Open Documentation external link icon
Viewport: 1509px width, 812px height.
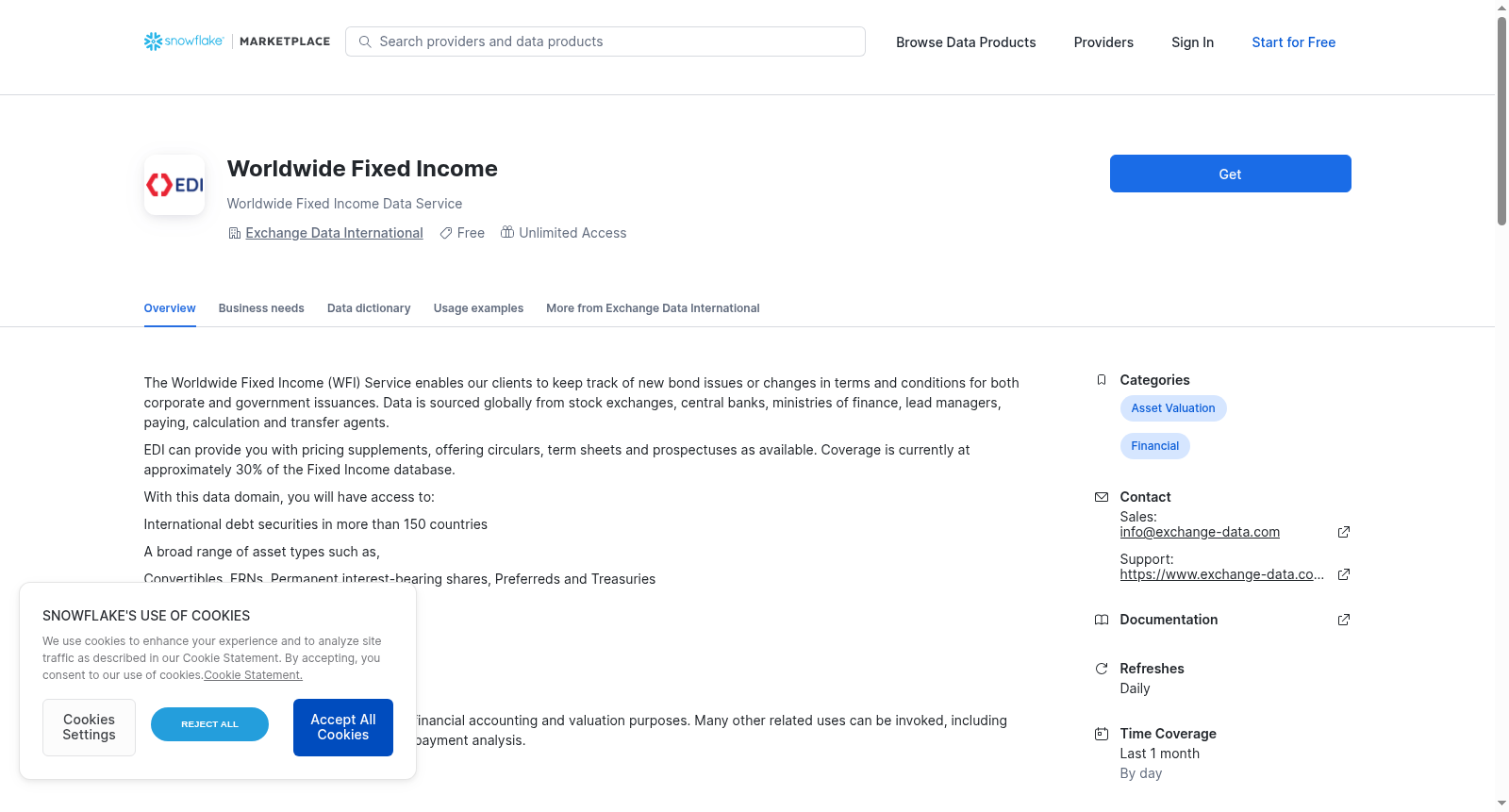1344,620
